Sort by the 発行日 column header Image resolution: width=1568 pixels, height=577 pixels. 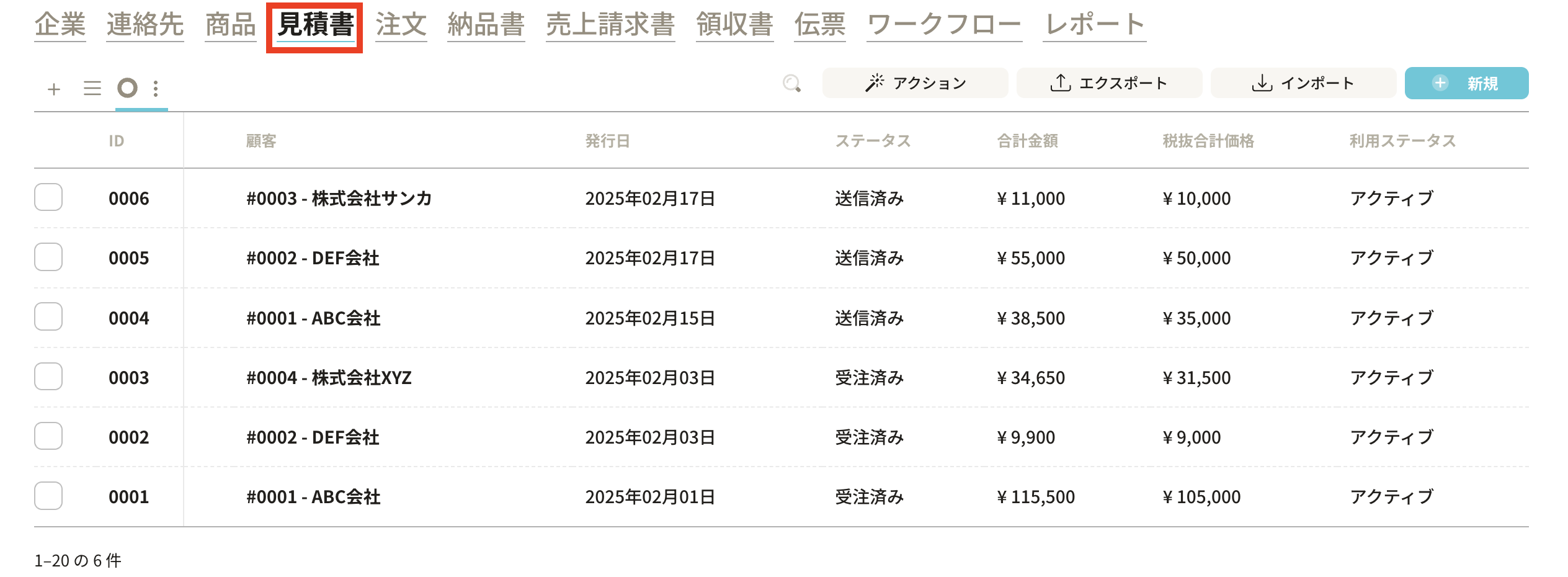click(x=607, y=141)
